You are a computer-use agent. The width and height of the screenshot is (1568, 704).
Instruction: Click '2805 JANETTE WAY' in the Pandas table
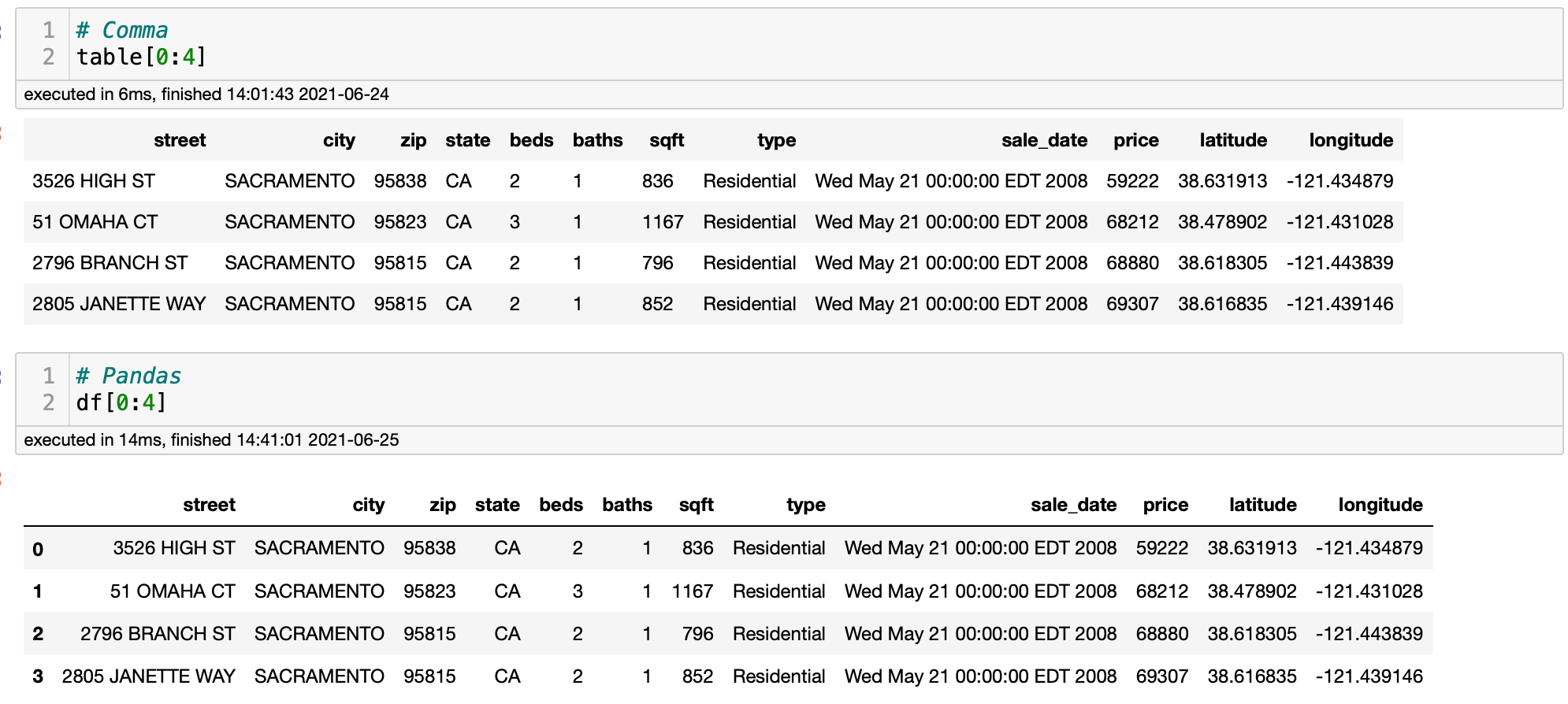[148, 676]
